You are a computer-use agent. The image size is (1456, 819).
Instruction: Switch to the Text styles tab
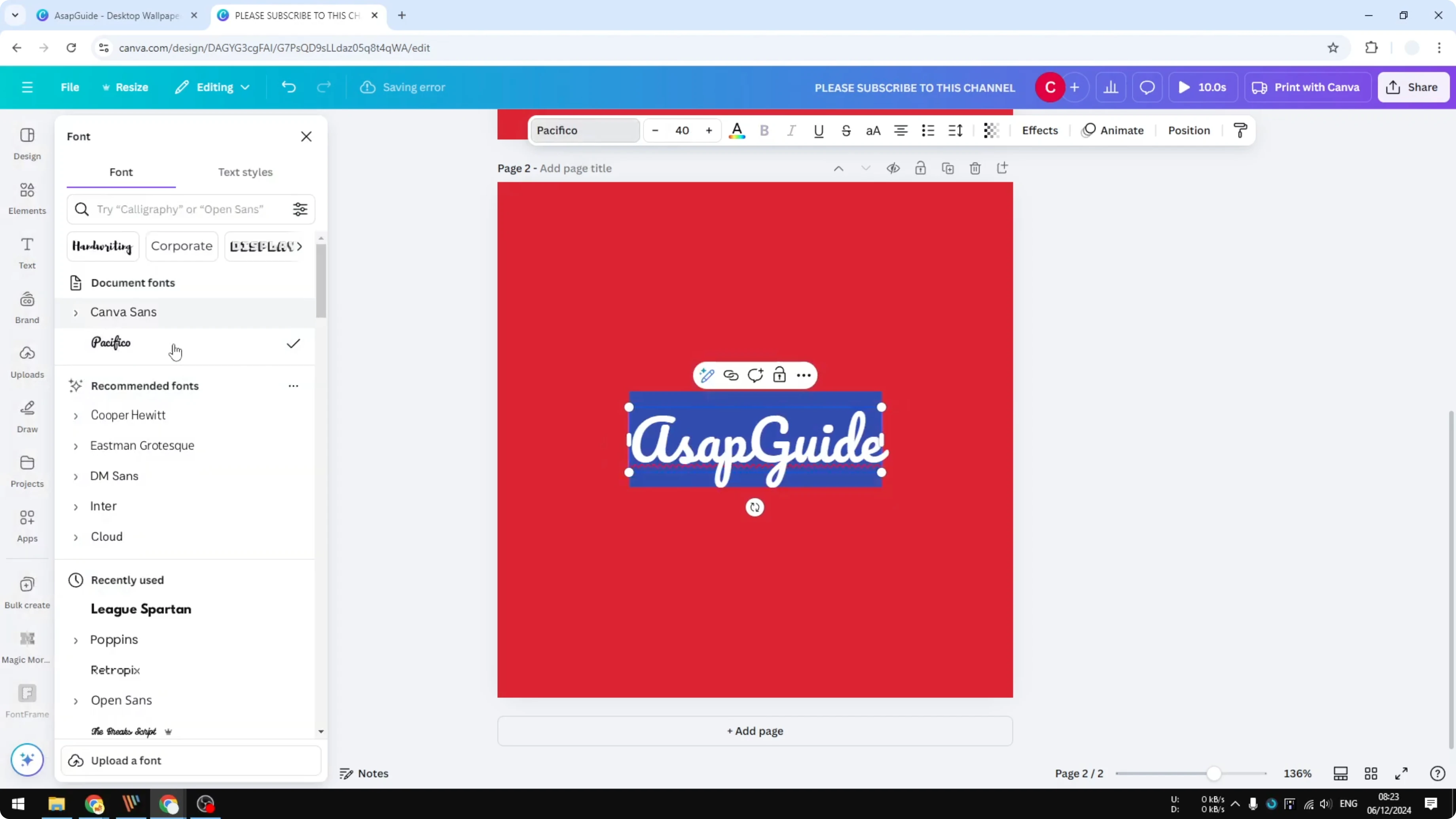click(x=245, y=173)
